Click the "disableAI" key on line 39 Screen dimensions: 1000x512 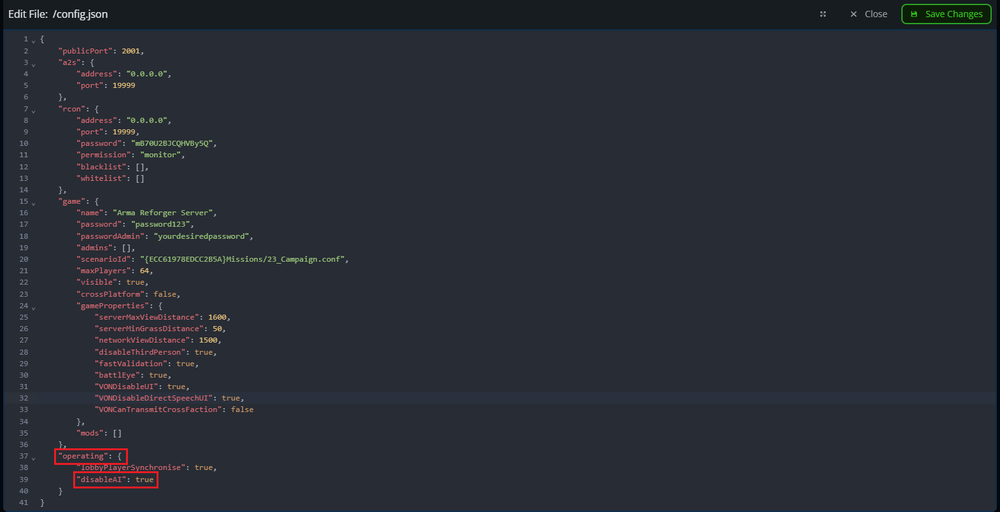(101, 479)
